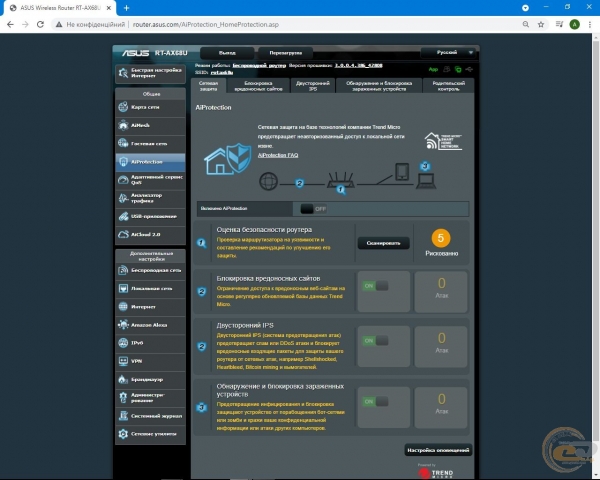Switch to Сетевая защита tab
The image size is (600, 480).
tap(209, 86)
